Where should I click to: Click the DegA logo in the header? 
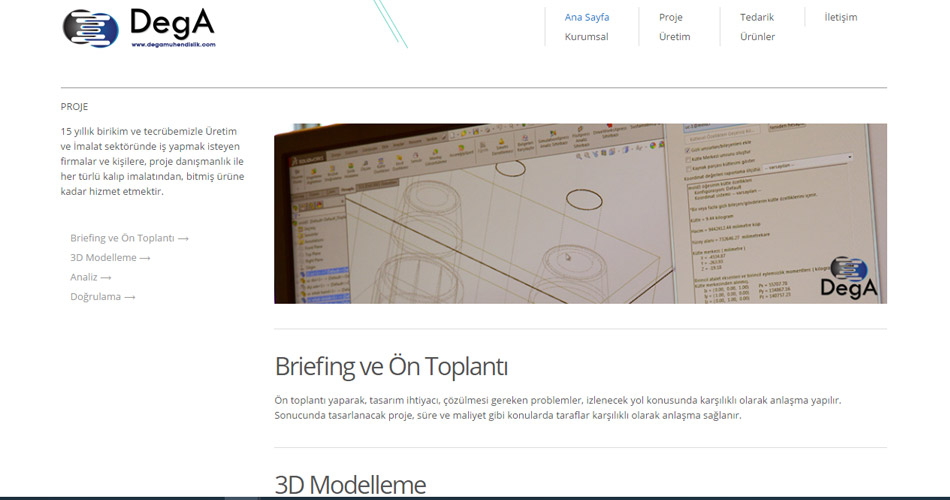pos(139,28)
